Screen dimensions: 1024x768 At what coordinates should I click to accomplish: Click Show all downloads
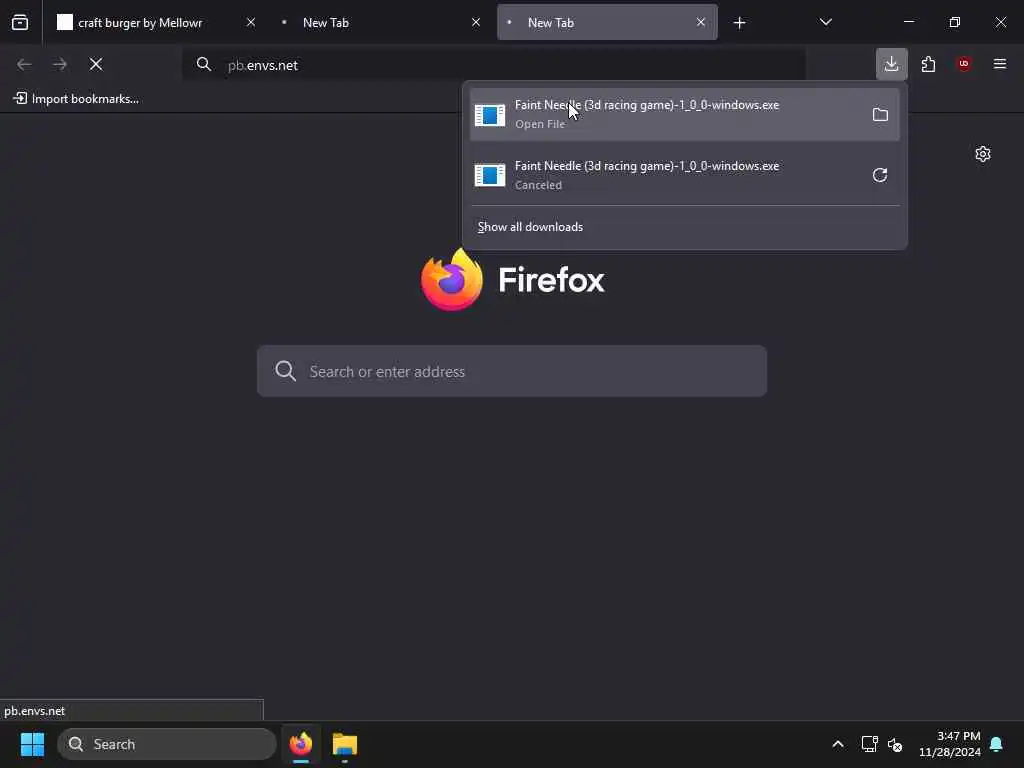tap(530, 227)
